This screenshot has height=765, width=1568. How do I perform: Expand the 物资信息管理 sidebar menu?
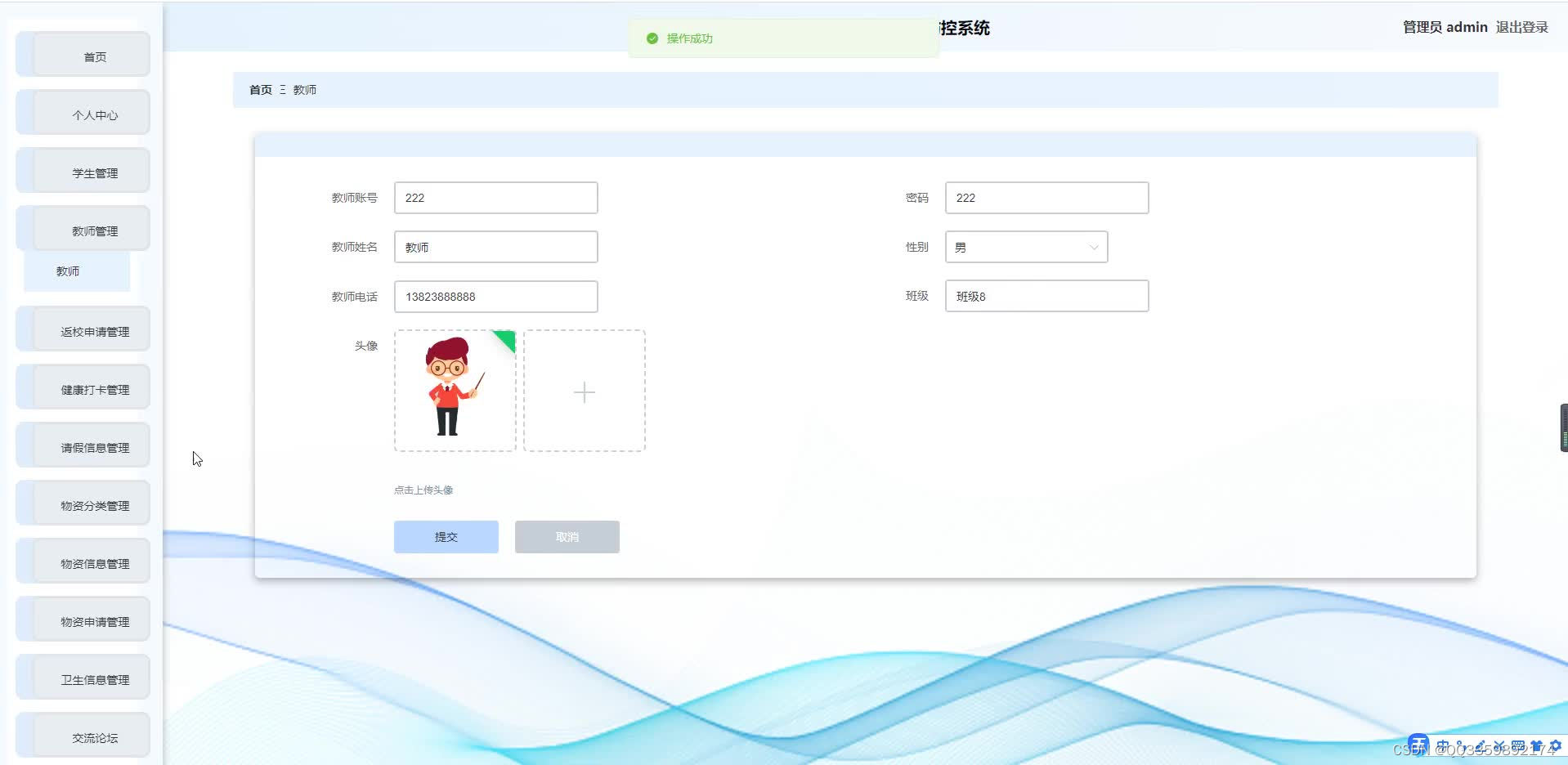[83, 561]
